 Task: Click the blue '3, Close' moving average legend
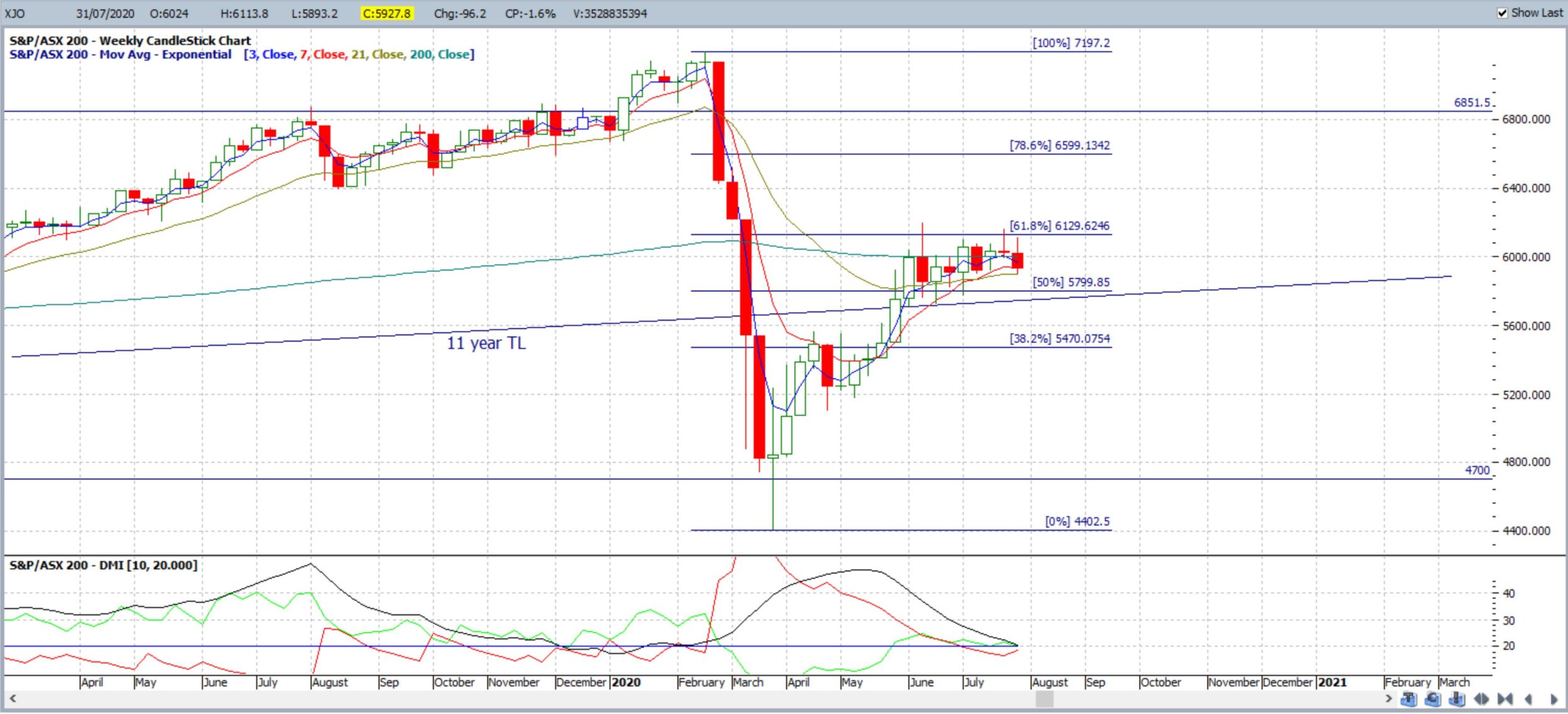[x=271, y=55]
